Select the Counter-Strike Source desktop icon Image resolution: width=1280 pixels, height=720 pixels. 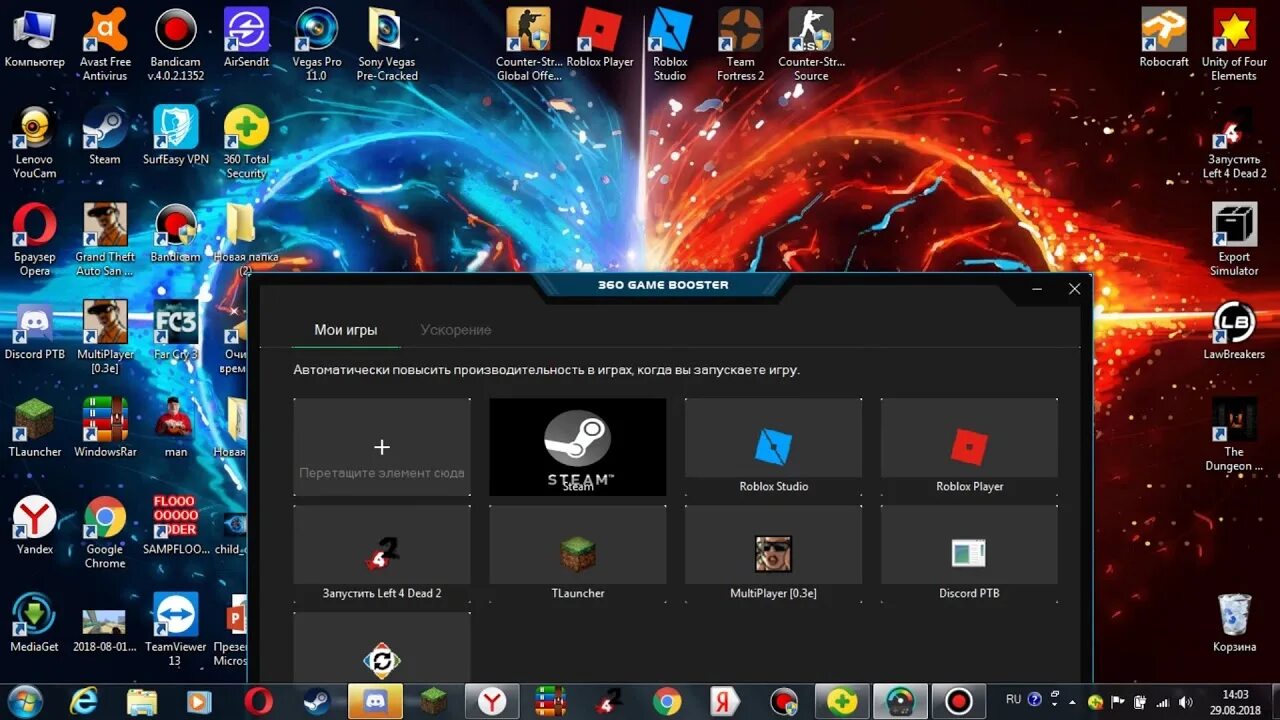tap(811, 45)
